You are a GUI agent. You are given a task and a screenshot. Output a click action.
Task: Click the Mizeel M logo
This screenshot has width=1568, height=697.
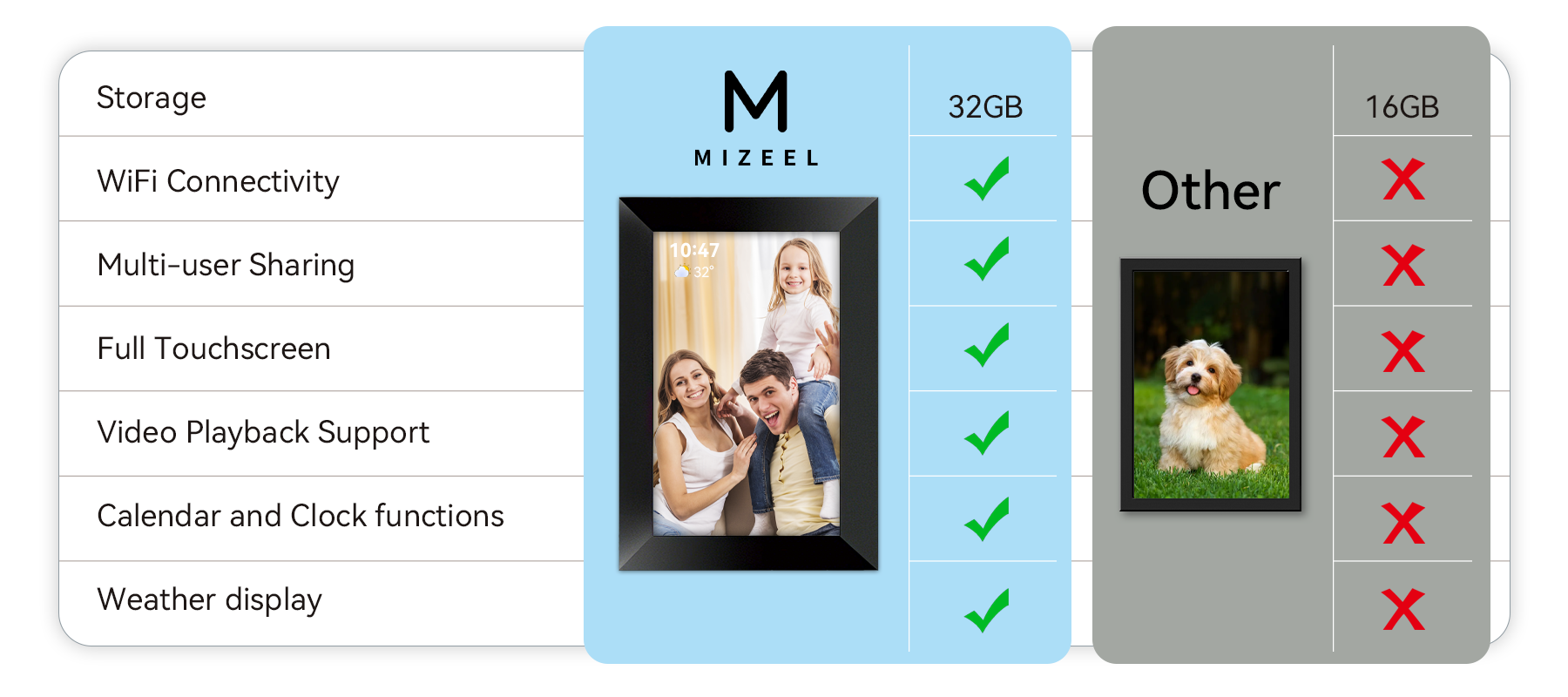tap(756, 101)
